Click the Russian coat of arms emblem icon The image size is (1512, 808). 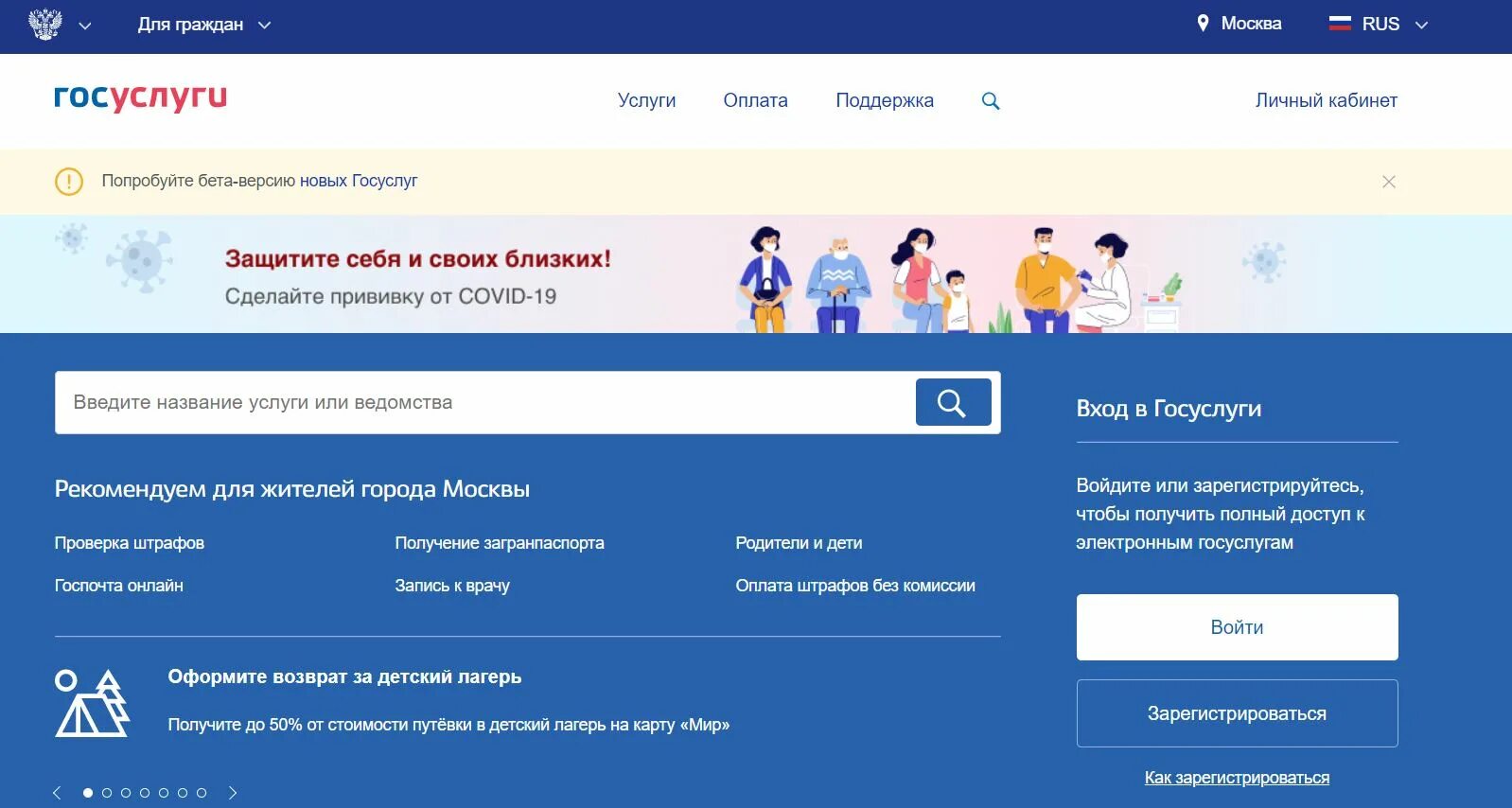45,25
